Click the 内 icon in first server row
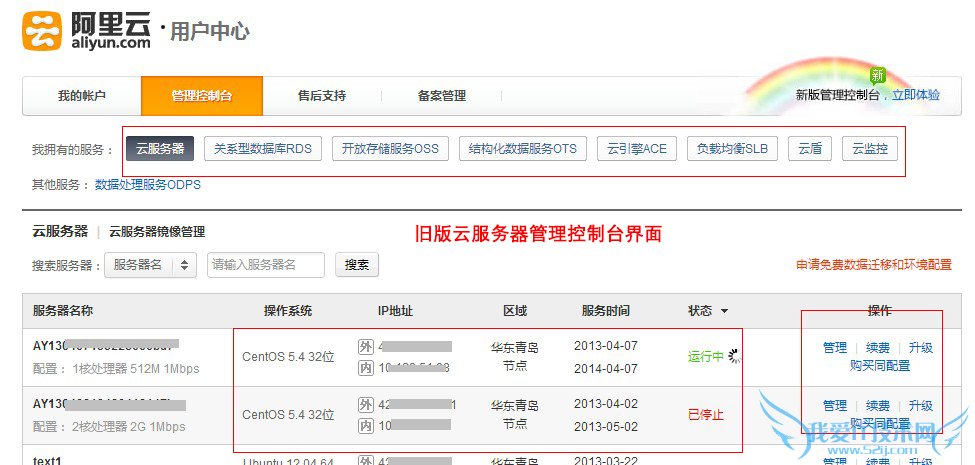Screen dimensions: 975x465 tap(366, 368)
